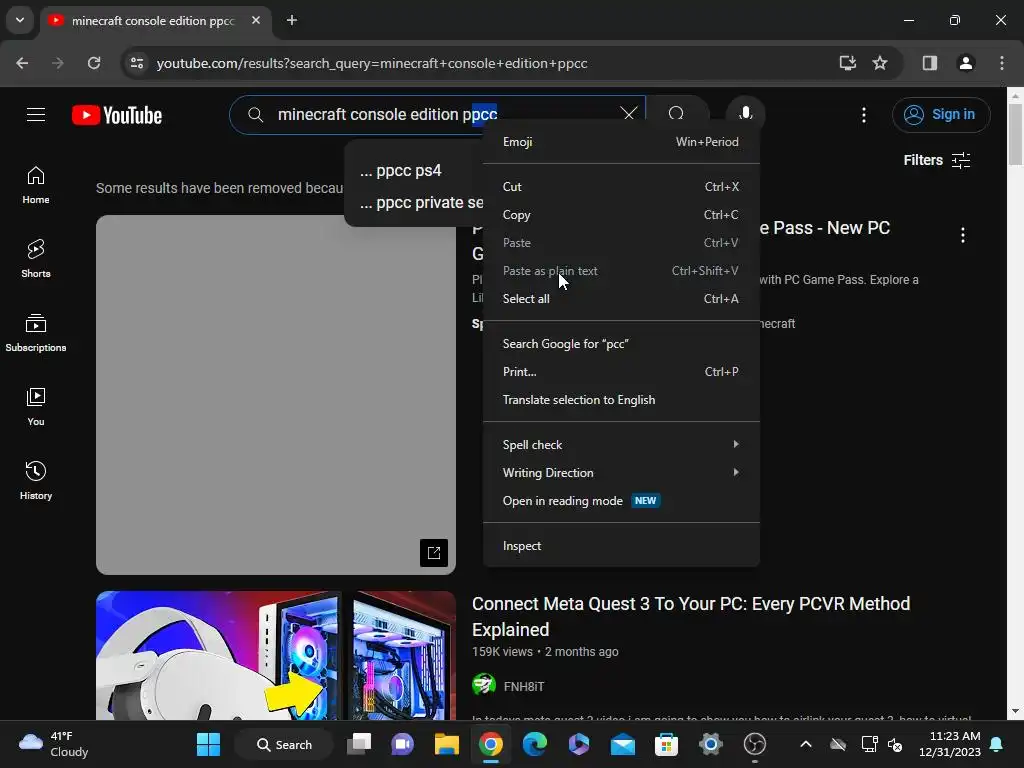Select Emoji in context menu
Screen dimensions: 1024x768
[x=621, y=142]
